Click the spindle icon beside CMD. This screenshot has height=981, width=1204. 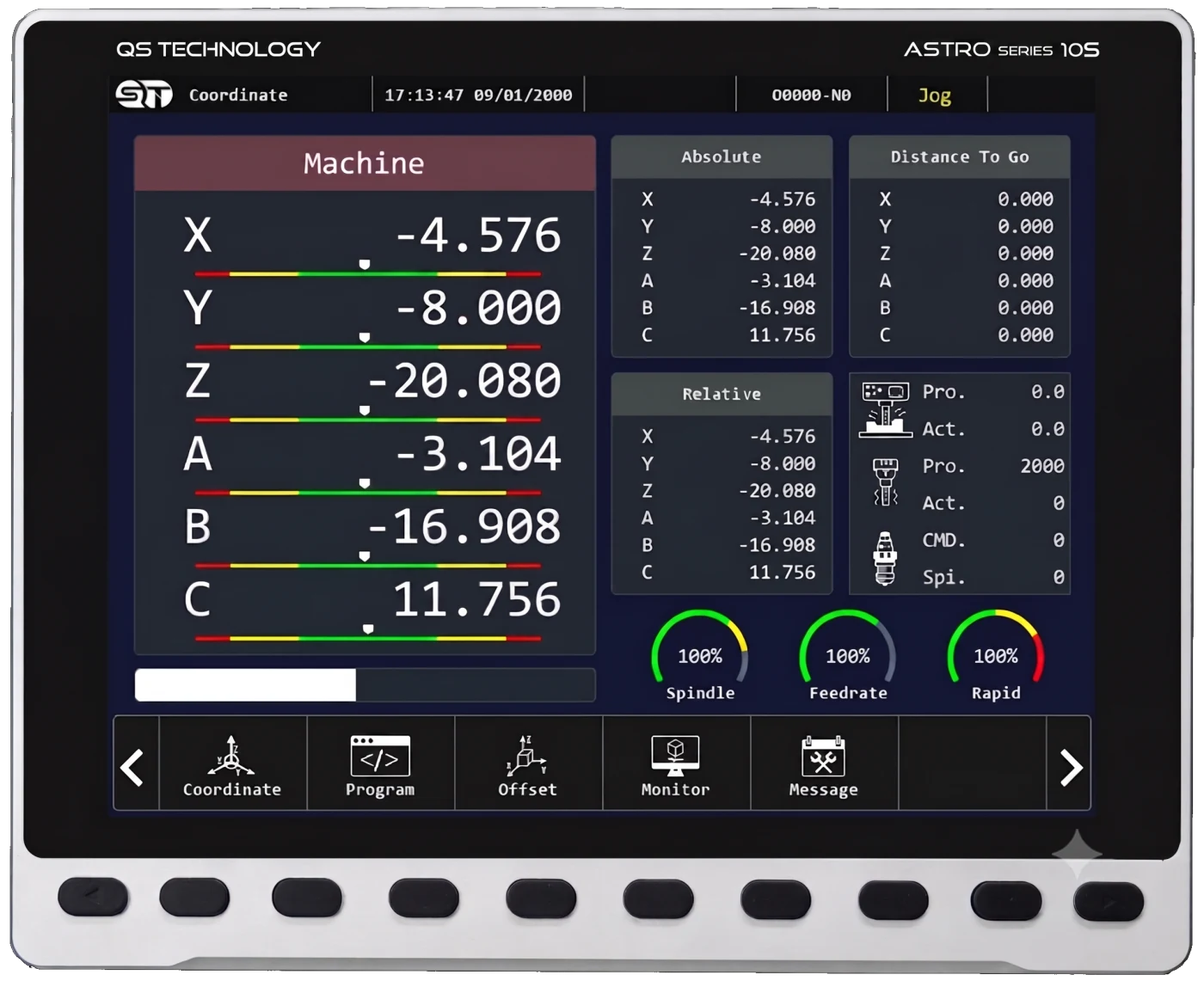point(885,558)
